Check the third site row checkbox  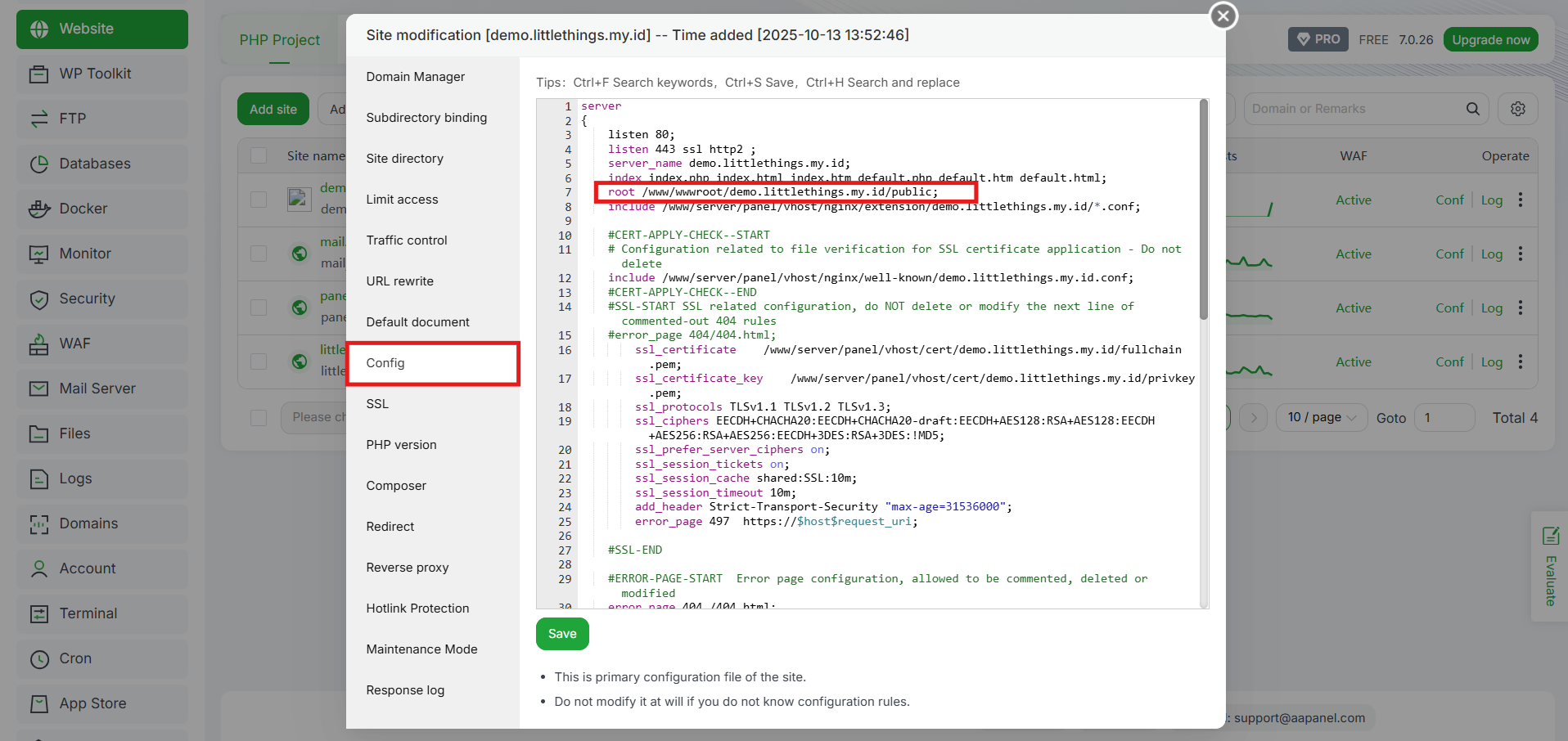coord(259,308)
